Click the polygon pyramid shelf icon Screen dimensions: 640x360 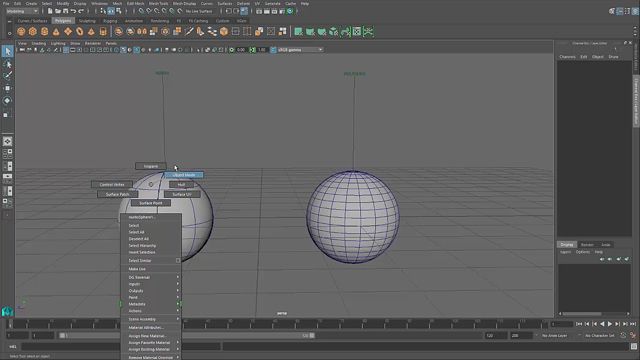[91, 31]
